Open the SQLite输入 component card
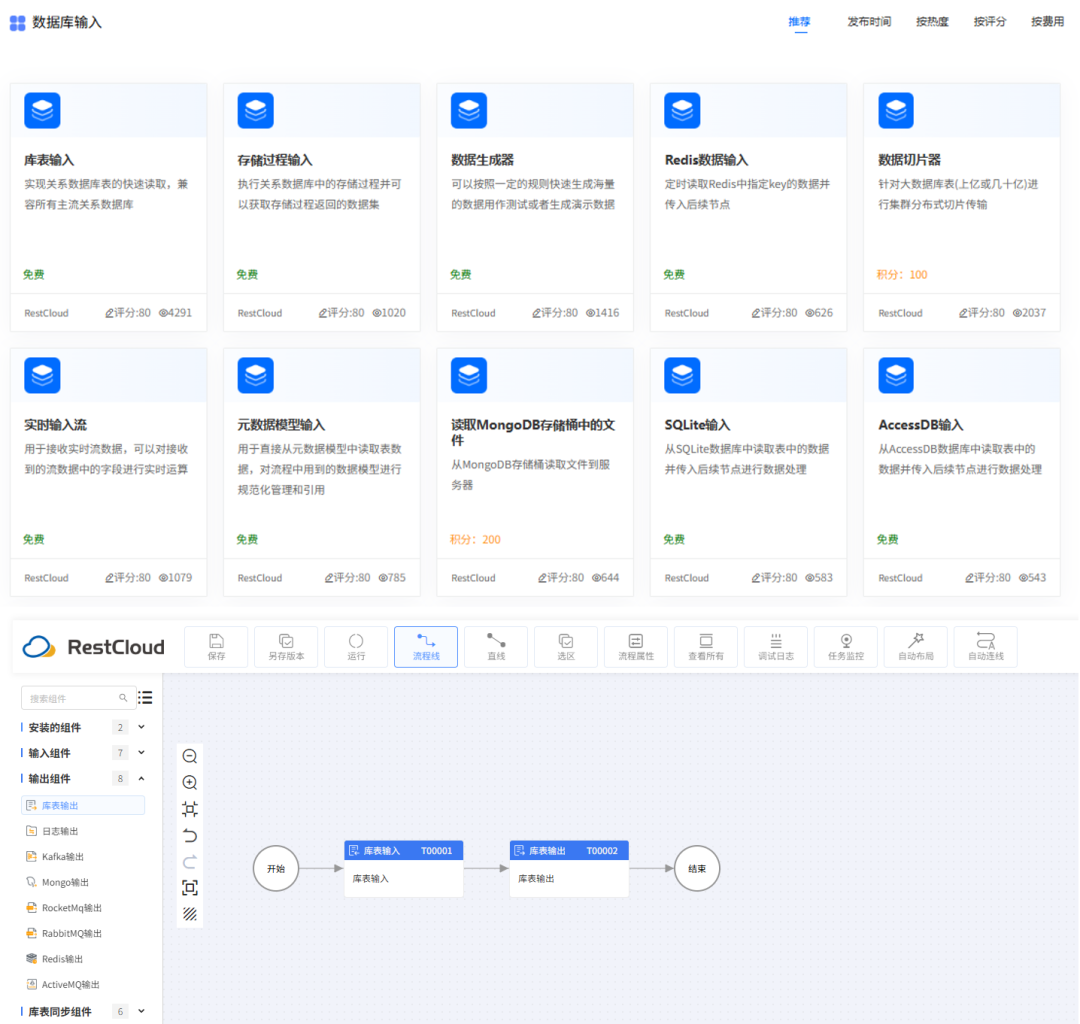Viewport: 1080px width, 1024px height. [x=749, y=472]
